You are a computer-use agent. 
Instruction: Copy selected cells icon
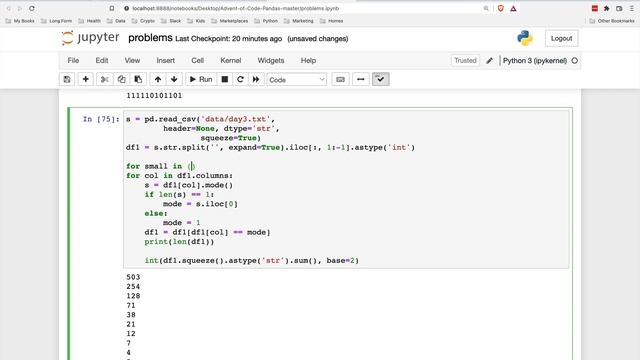121,80
